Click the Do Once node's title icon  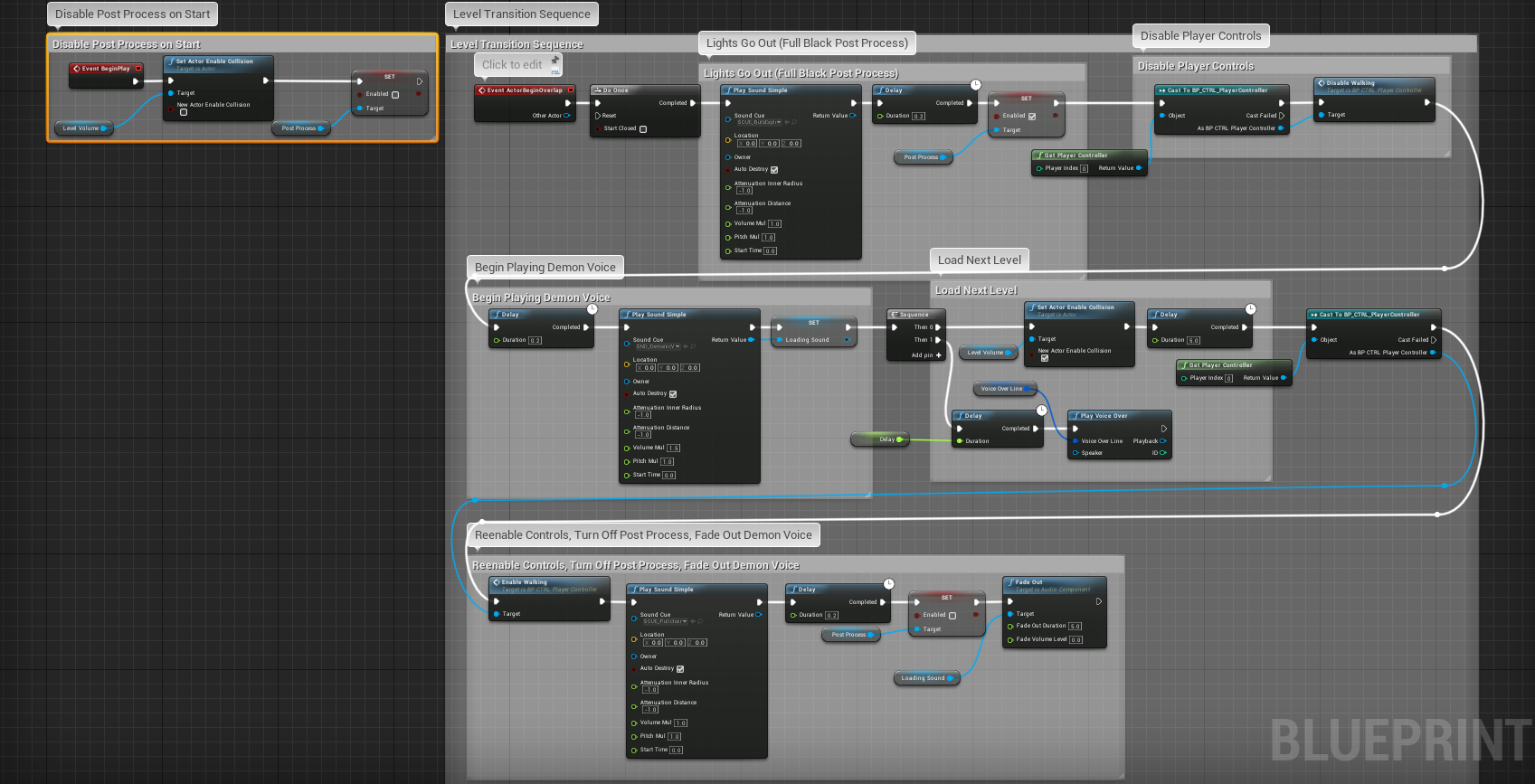598,90
